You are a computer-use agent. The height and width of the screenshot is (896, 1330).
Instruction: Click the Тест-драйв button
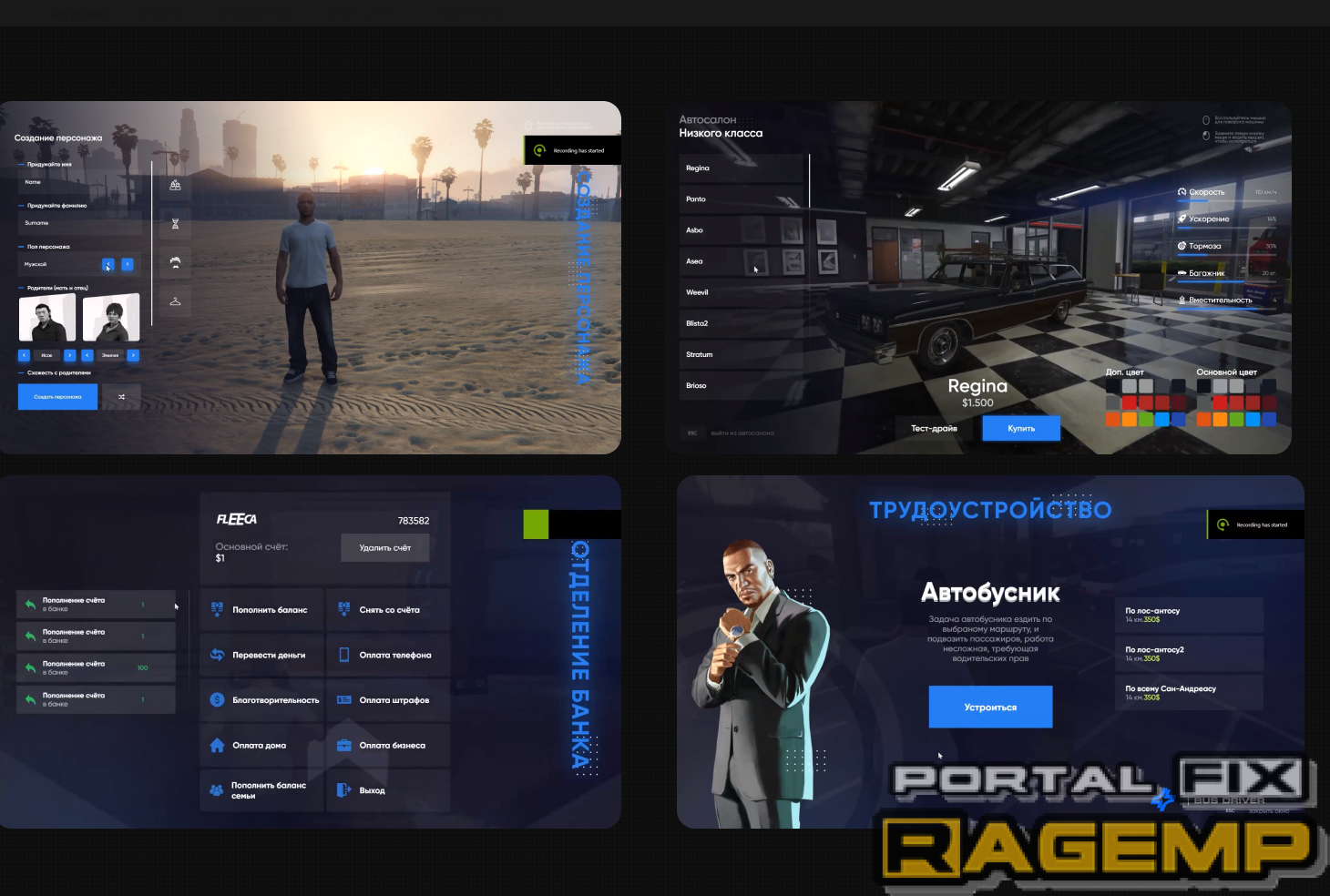[934, 428]
